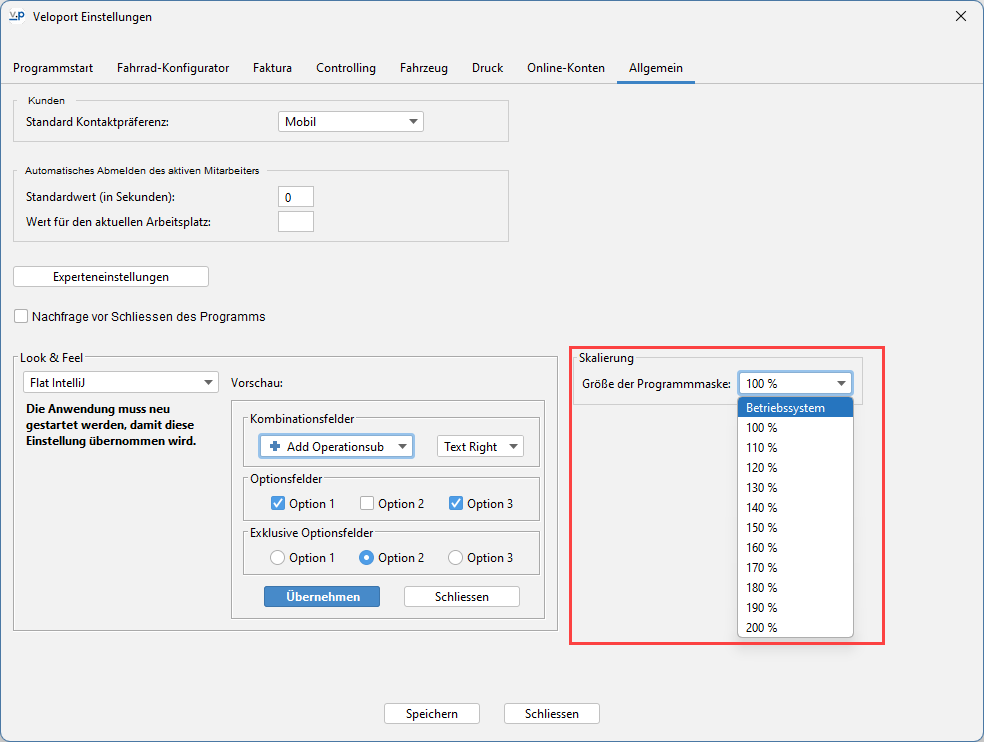The image size is (984, 742).
Task: Open the Text Right dropdown
Action: click(480, 446)
